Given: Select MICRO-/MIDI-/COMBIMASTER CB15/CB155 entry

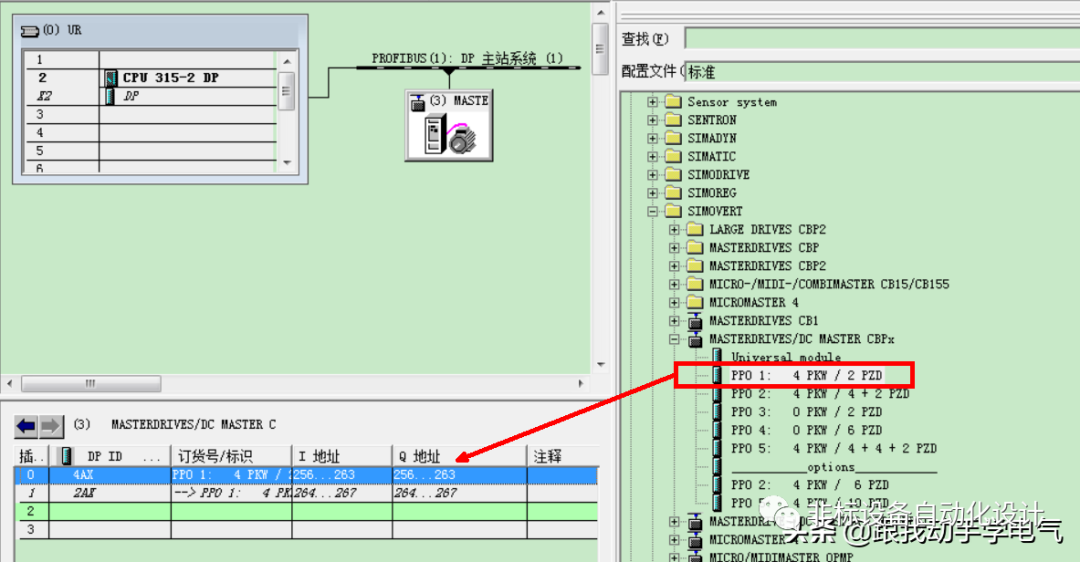Looking at the screenshot, I should pos(829,284).
